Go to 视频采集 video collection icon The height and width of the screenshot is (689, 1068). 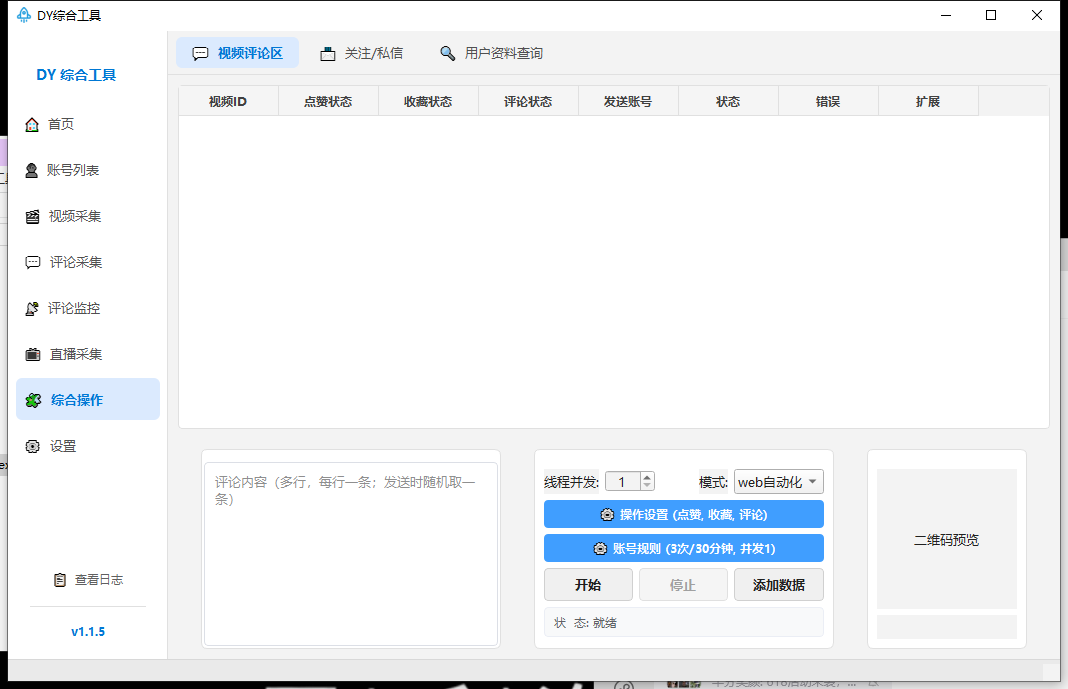coord(32,217)
